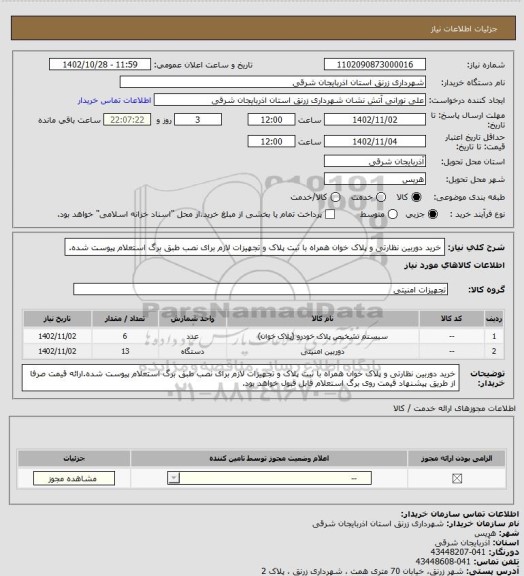Click date 1402/11/02 in row 1
This screenshot has height=576, width=524.
point(57,336)
